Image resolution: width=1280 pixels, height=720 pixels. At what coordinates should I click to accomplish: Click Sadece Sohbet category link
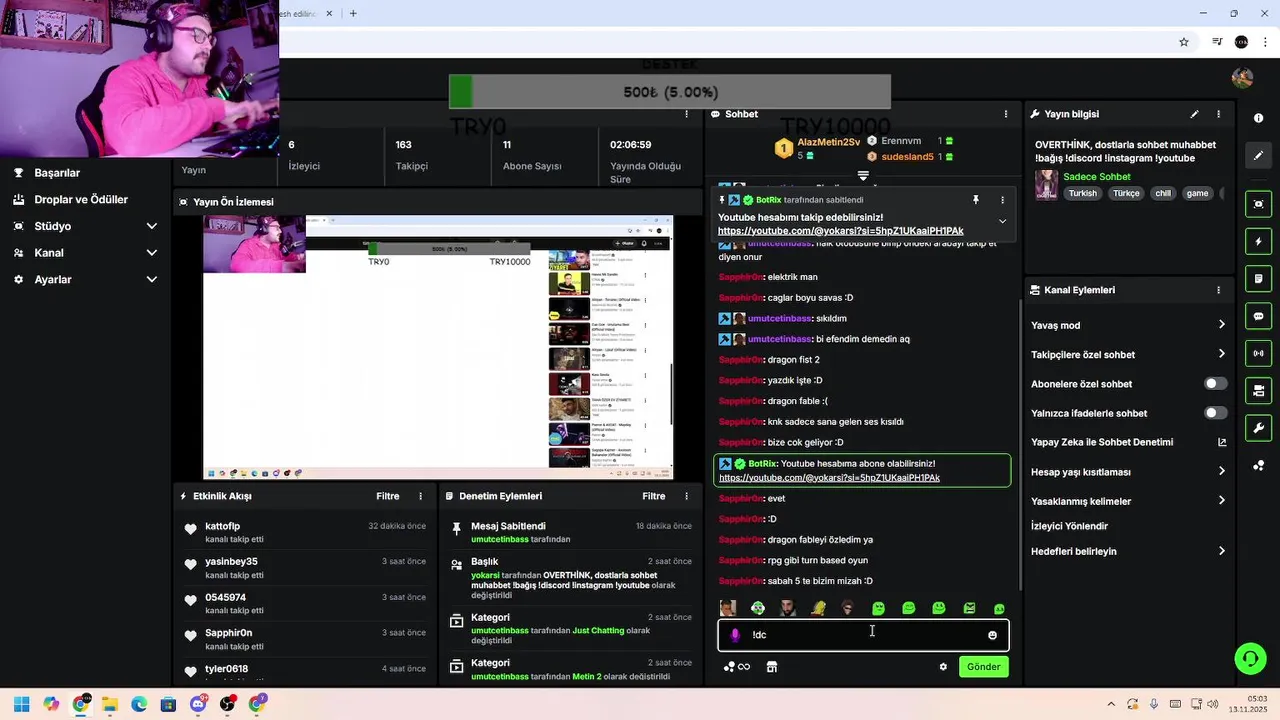[1097, 177]
